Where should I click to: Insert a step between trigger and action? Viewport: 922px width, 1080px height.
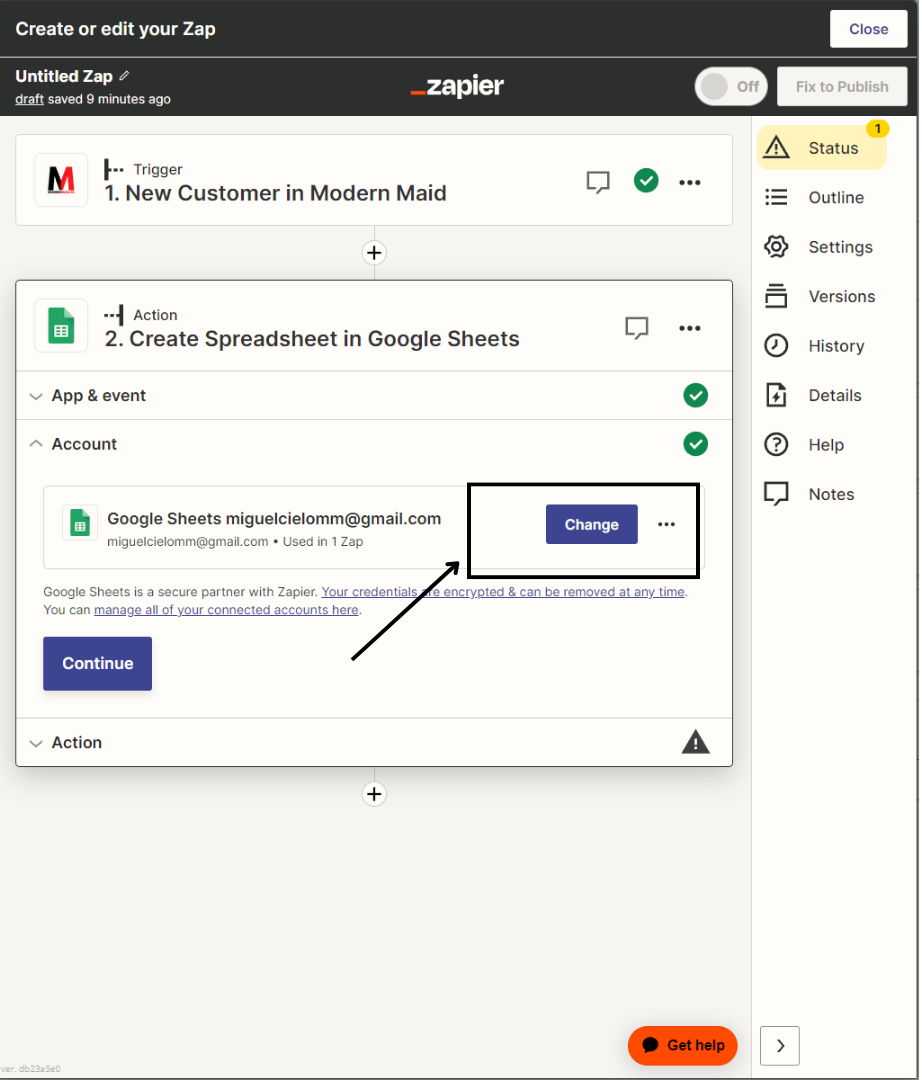coord(374,253)
